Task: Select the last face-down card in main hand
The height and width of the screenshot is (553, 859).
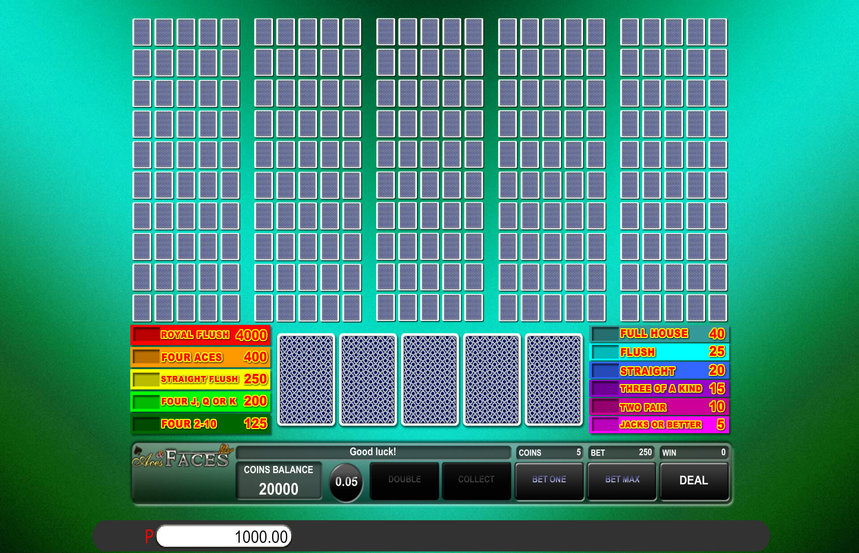Action: point(554,380)
